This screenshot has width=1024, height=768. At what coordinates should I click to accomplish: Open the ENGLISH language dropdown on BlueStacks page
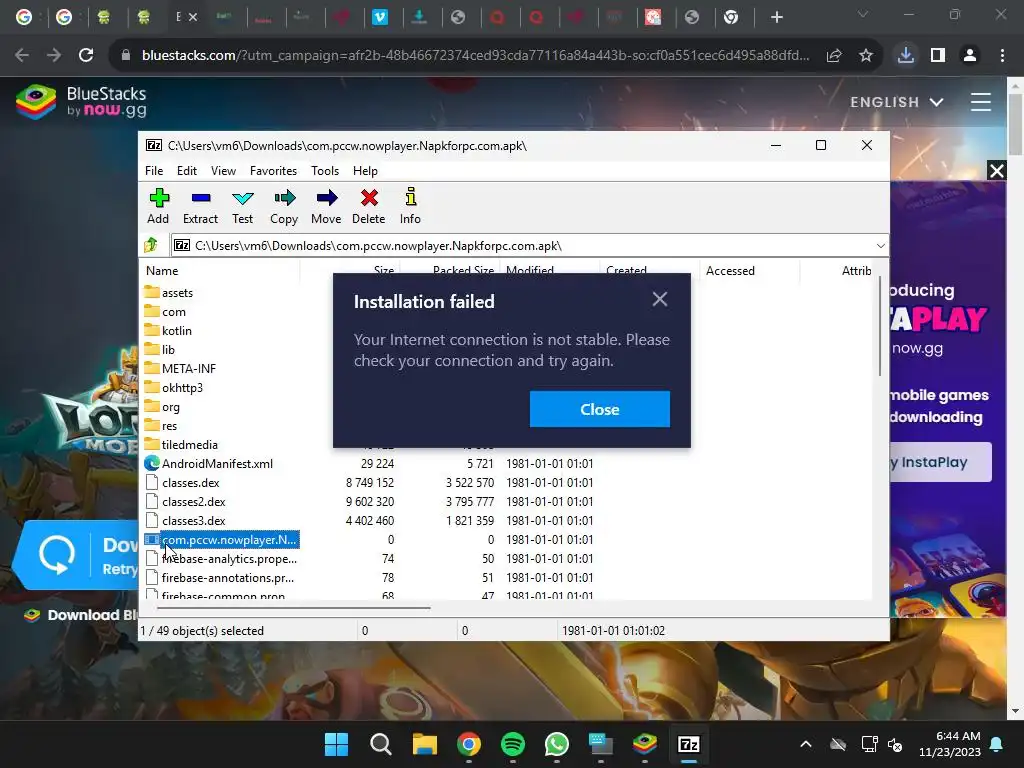[x=896, y=102]
